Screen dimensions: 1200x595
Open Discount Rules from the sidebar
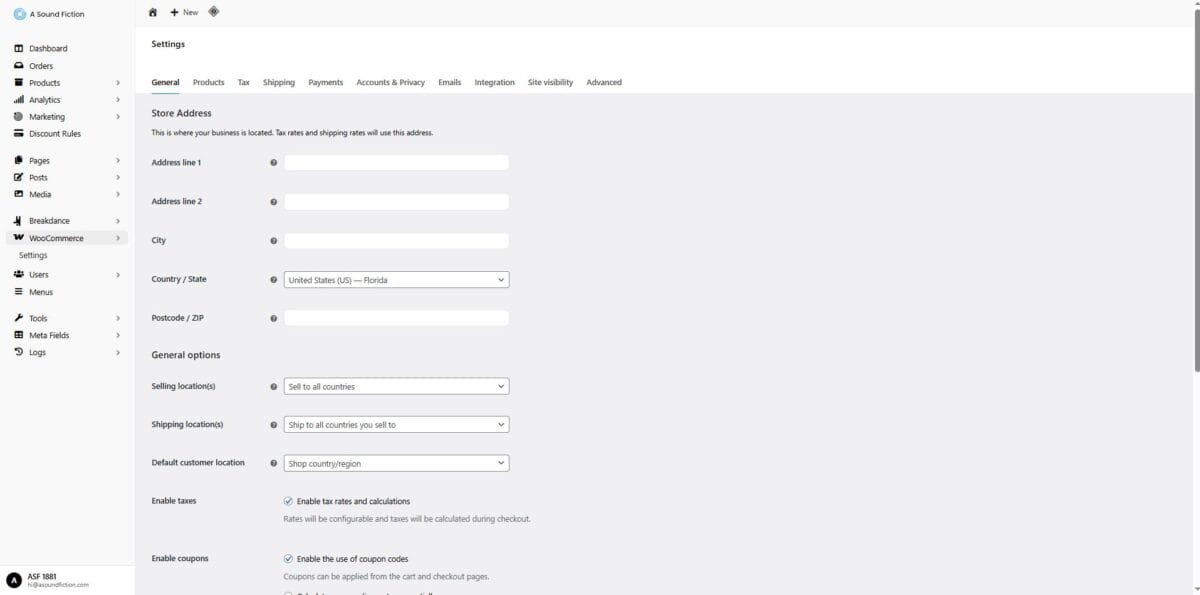[x=55, y=133]
